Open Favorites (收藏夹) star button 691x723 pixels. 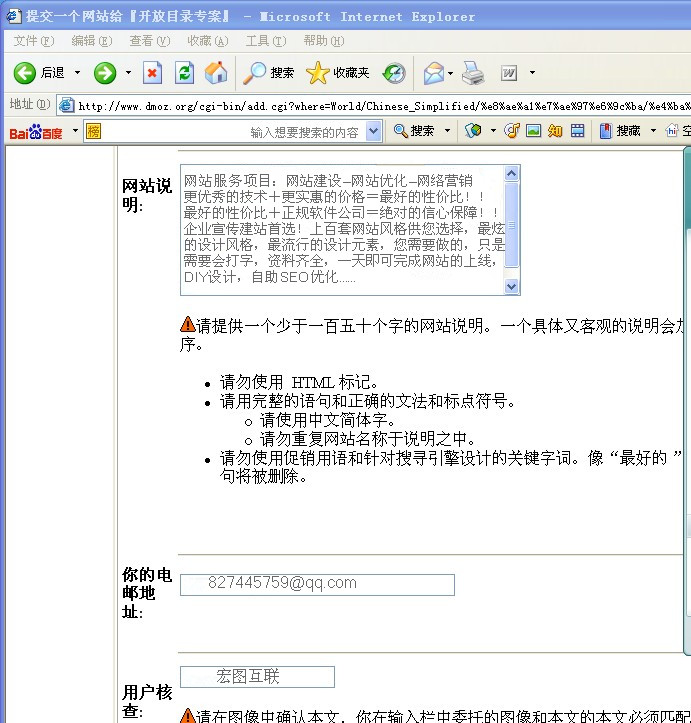[x=338, y=73]
